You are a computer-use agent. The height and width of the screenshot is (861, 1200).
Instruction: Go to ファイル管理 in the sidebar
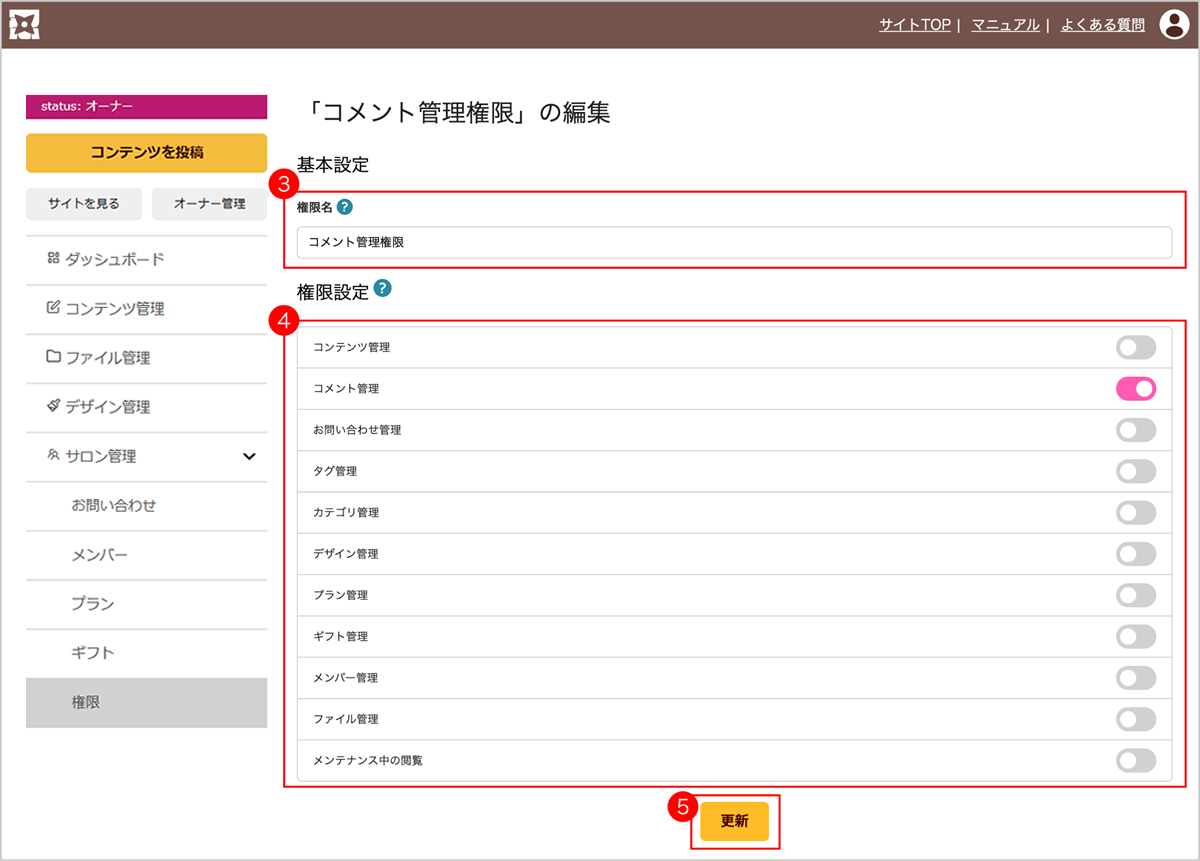[x=107, y=358]
